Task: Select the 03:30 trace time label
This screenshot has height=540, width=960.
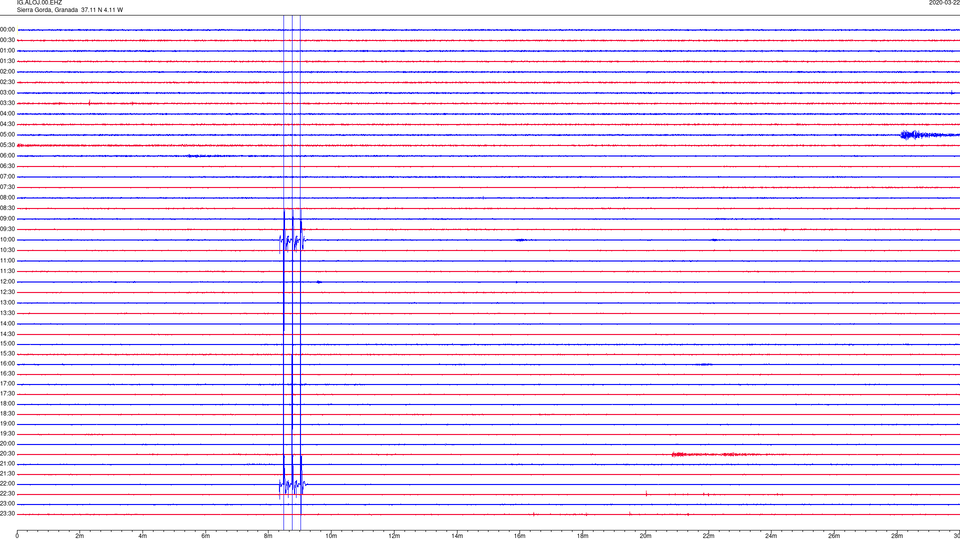Action: [7, 103]
